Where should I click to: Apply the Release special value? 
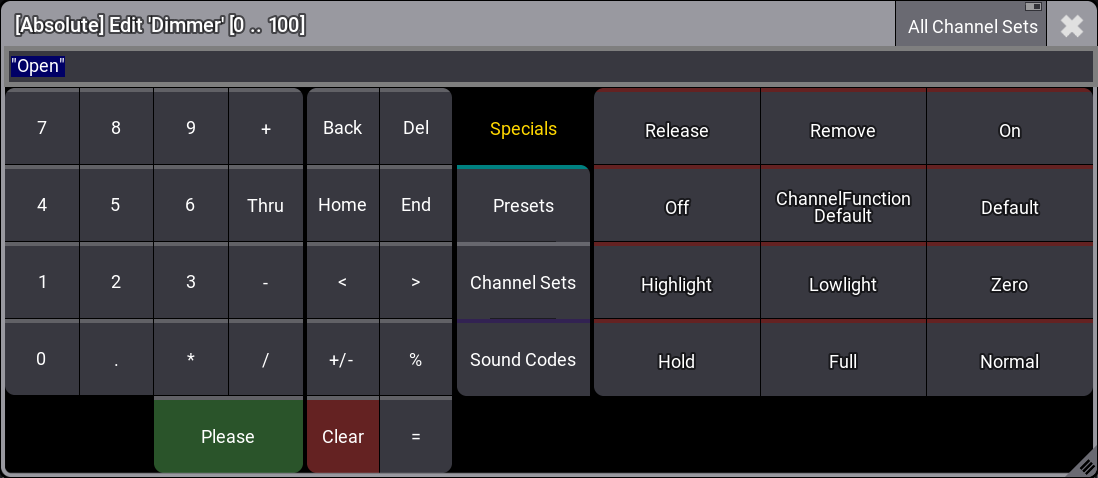[677, 131]
